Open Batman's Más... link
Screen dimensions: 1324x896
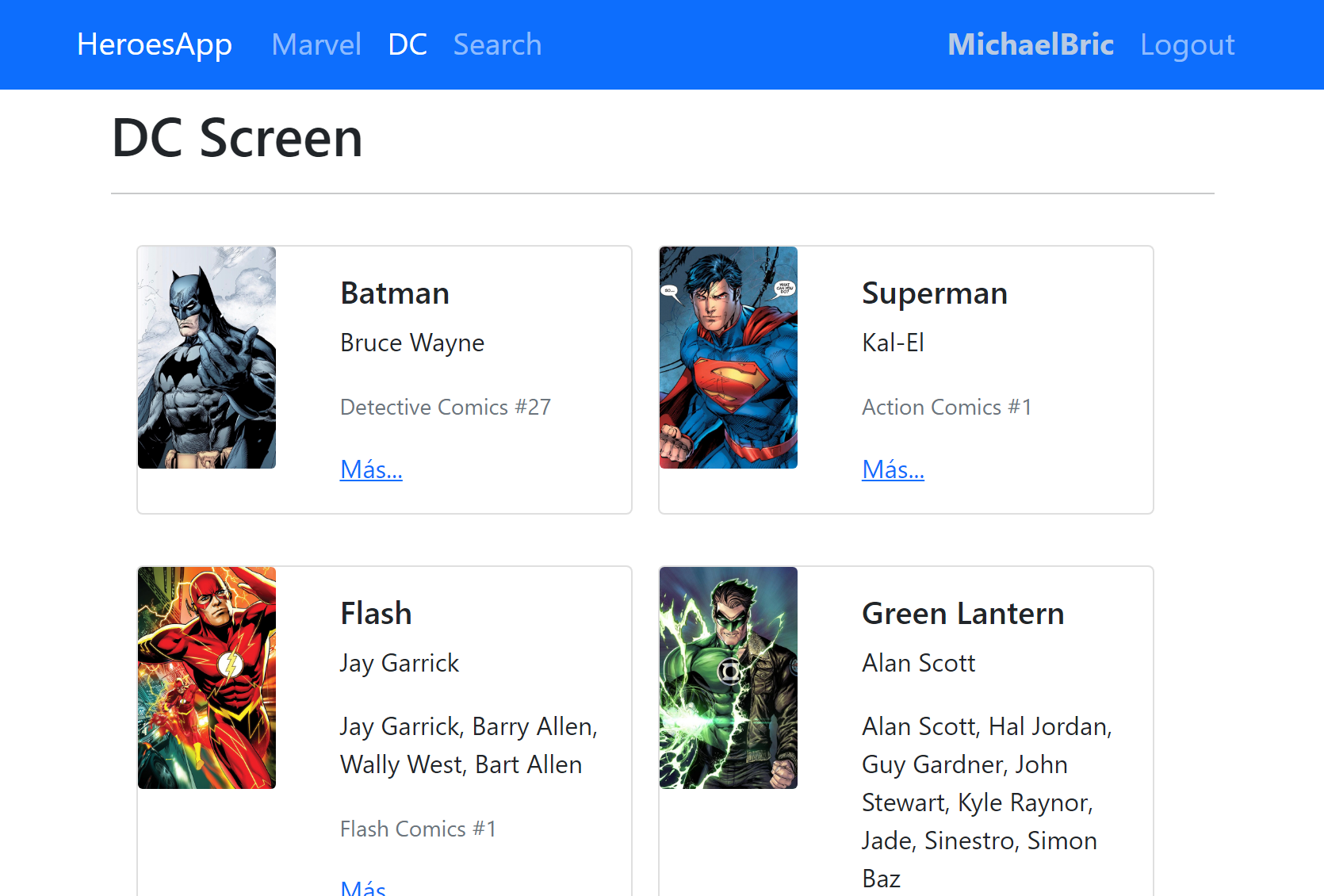pos(371,469)
